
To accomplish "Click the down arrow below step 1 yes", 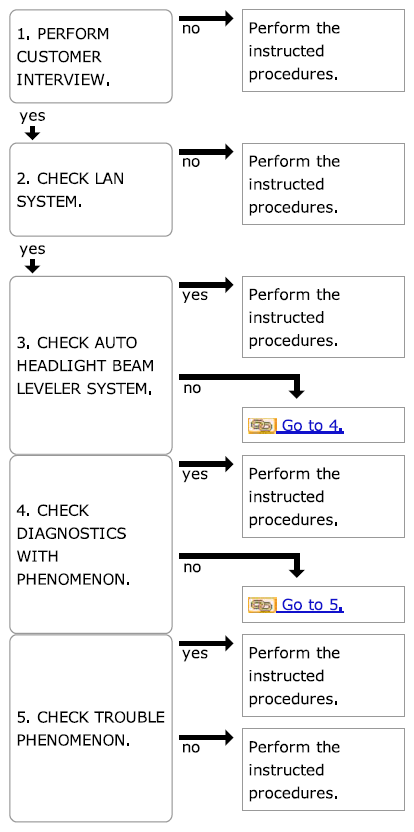I will (33, 133).
